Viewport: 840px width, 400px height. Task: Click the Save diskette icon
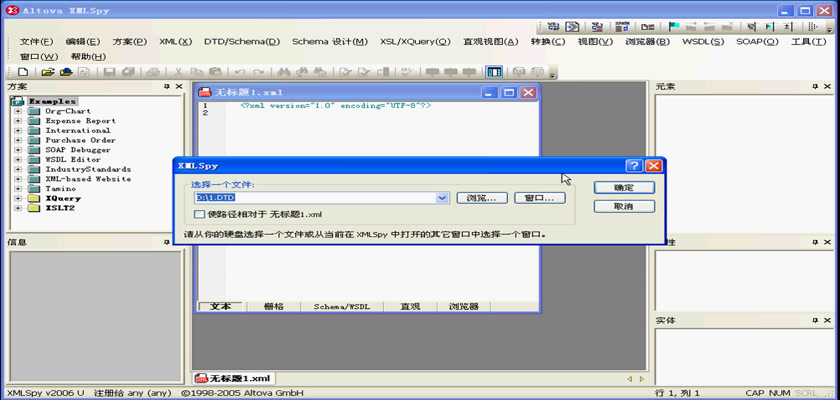click(110, 72)
